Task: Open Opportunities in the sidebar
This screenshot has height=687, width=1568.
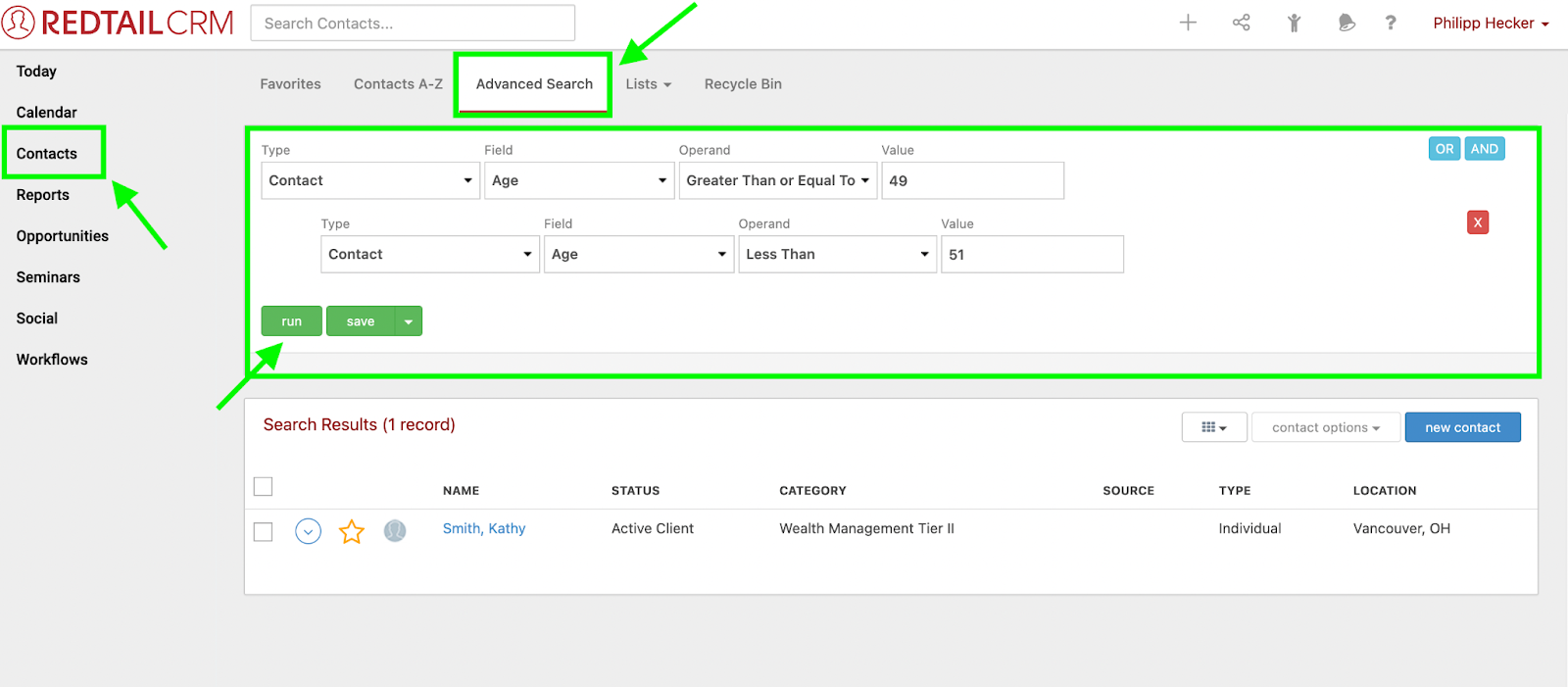Action: pyautogui.click(x=63, y=236)
